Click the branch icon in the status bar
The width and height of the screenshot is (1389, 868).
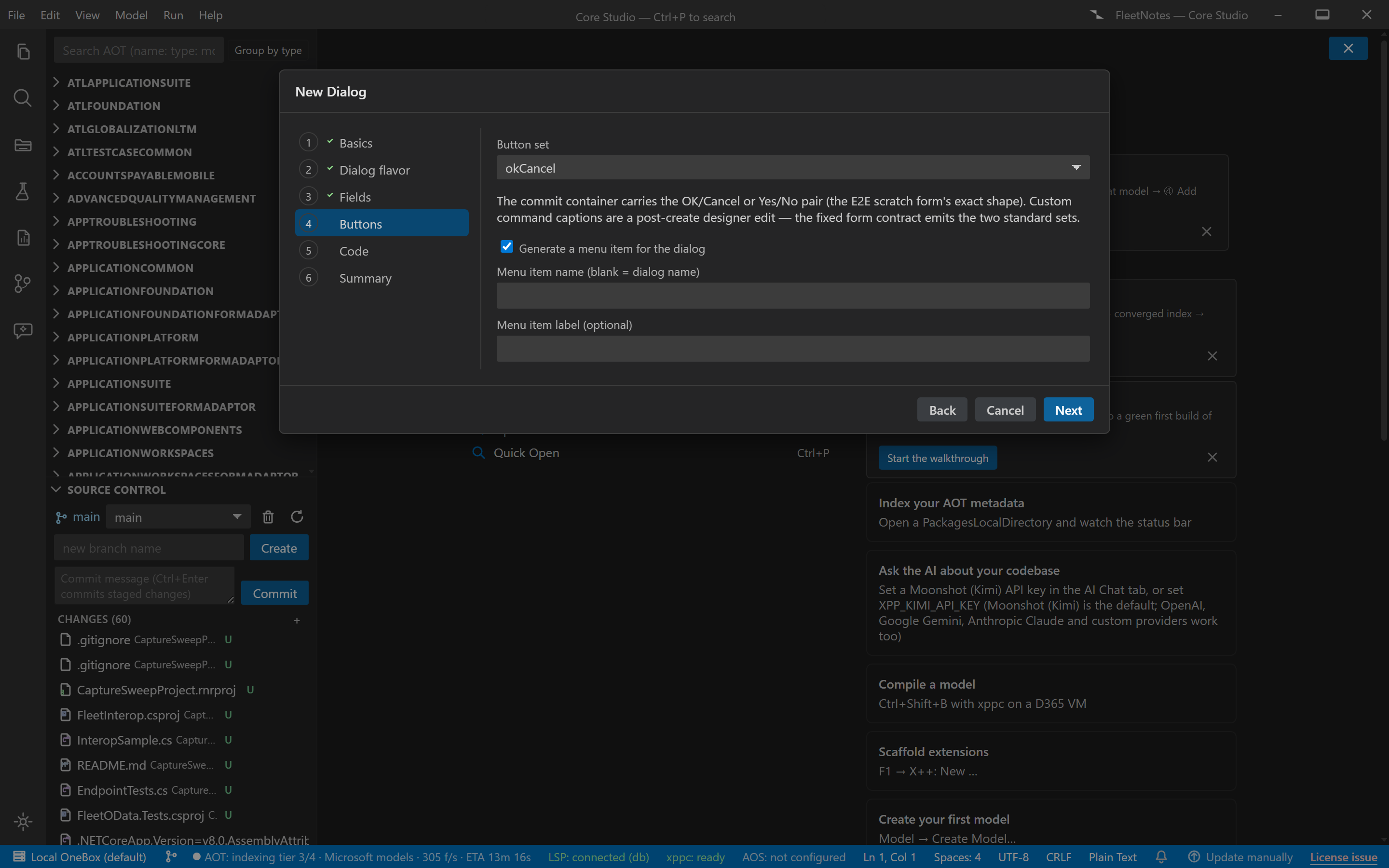[x=171, y=857]
